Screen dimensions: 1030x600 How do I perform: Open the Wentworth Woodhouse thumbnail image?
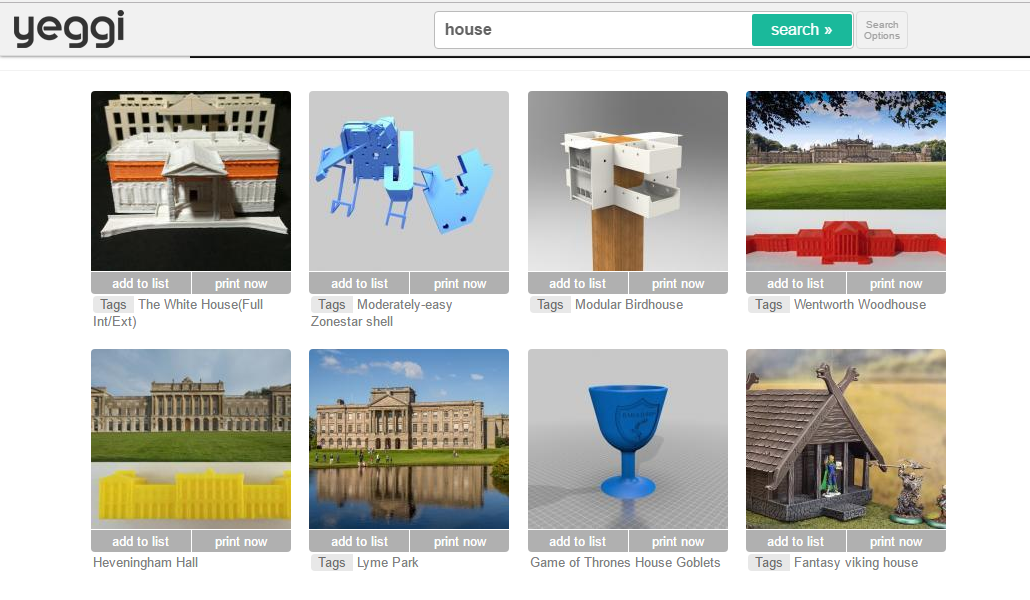(845, 180)
